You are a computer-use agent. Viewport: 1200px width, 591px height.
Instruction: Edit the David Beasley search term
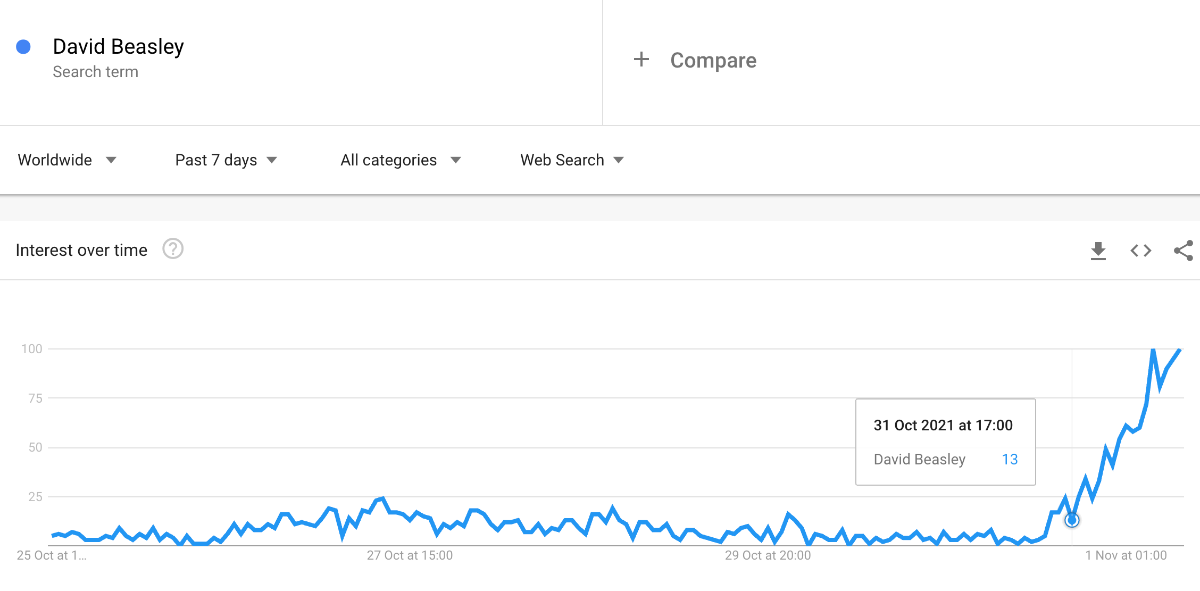118,47
